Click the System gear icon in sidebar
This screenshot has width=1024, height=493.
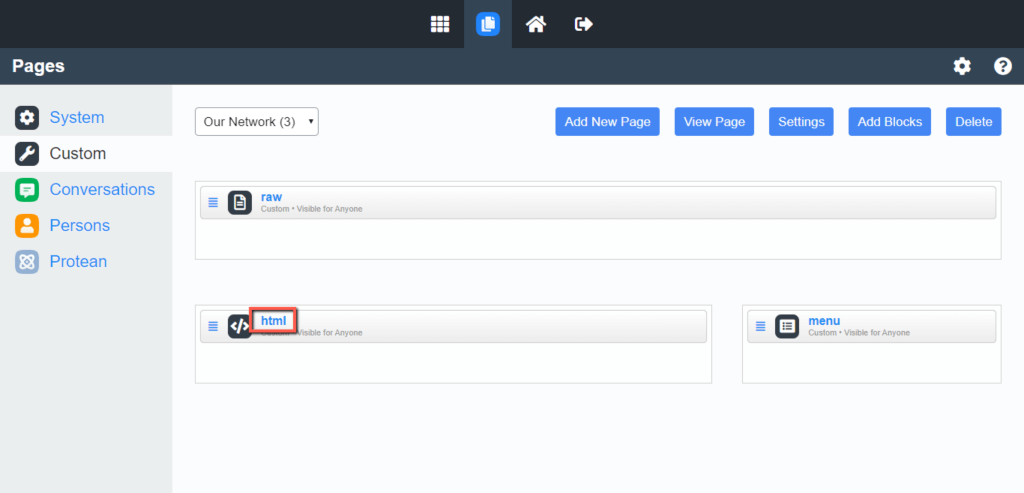27,118
